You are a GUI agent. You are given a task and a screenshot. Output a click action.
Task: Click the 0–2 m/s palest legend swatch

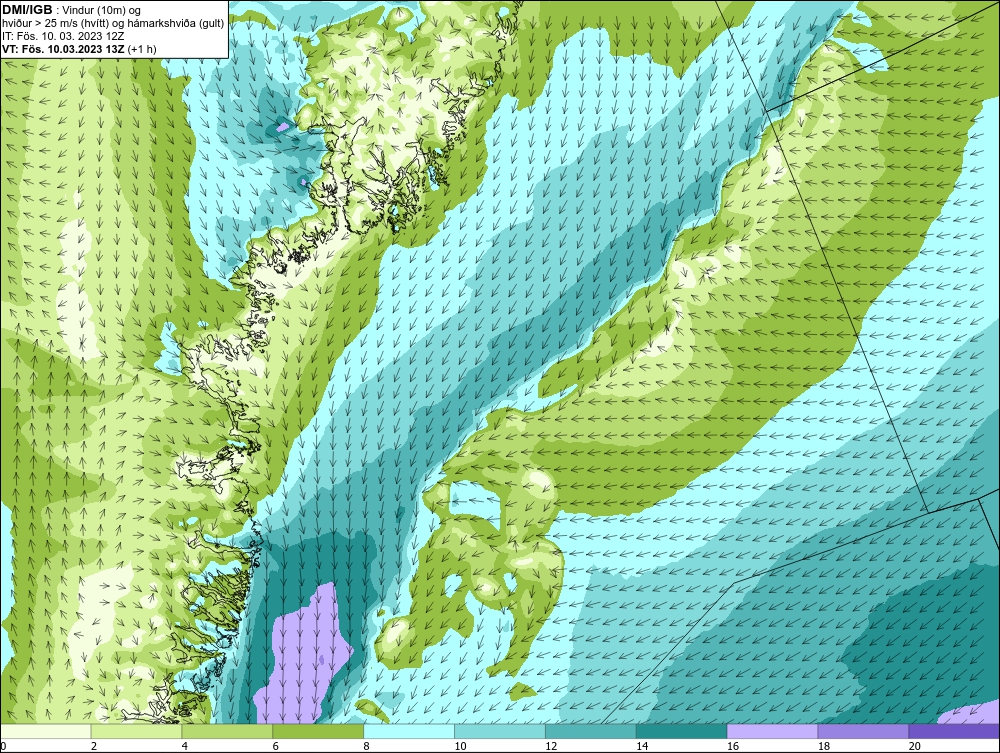46,731
